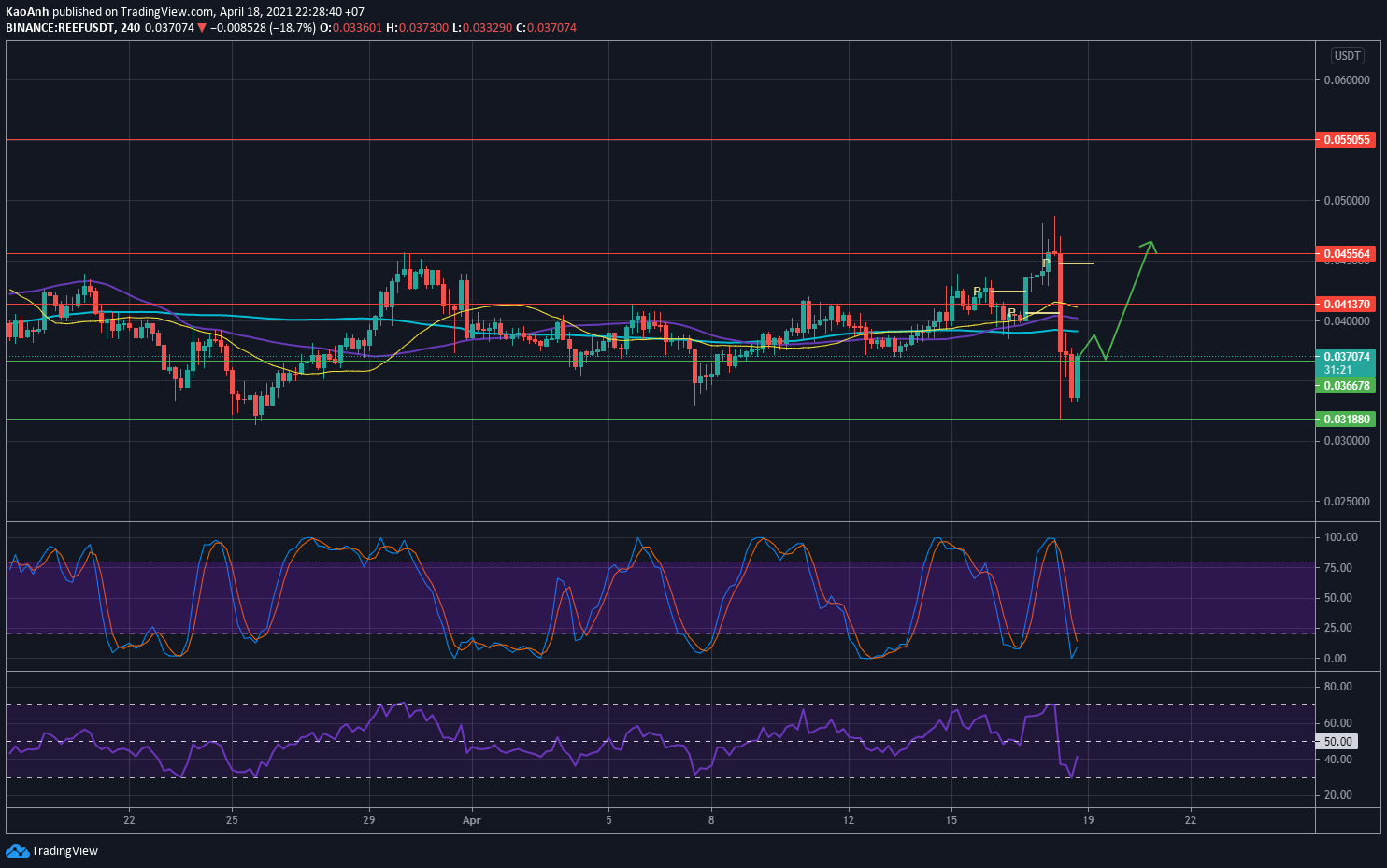Click the Apr date axis label
1387x868 pixels.
coord(472,820)
